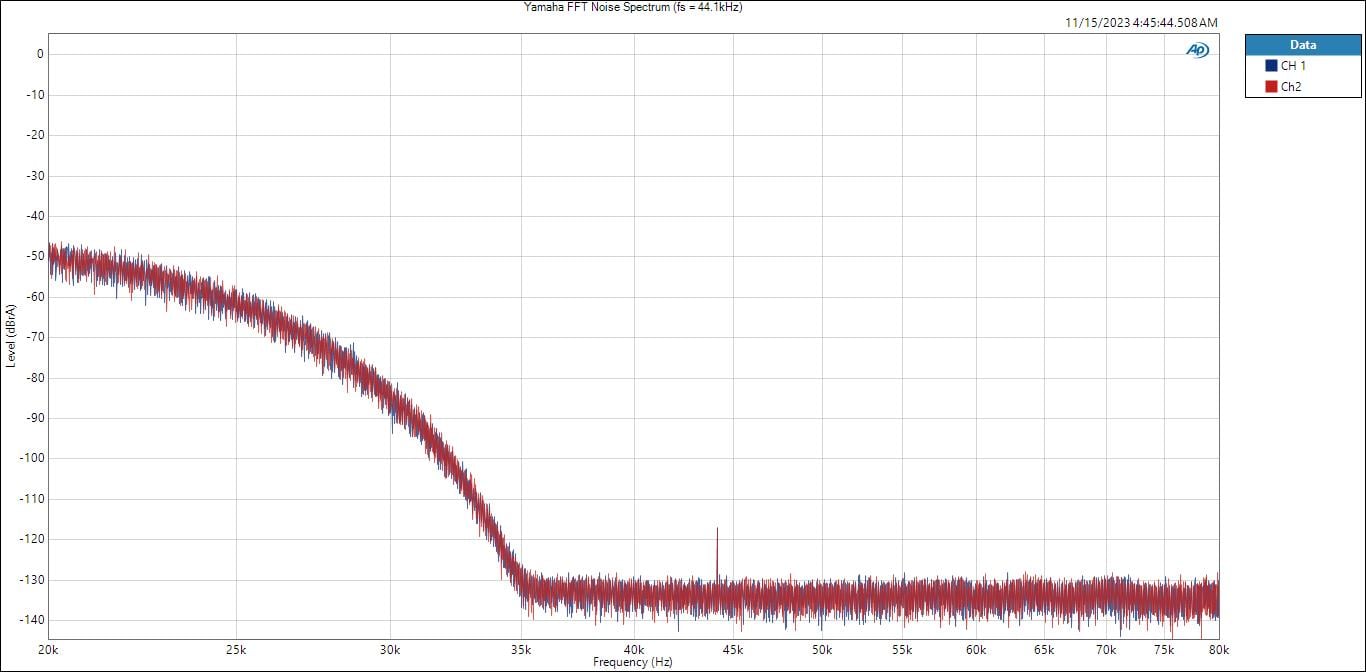Viewport: 1366px width, 672px height.
Task: Click the -130 level tick label
Action: click(32, 580)
